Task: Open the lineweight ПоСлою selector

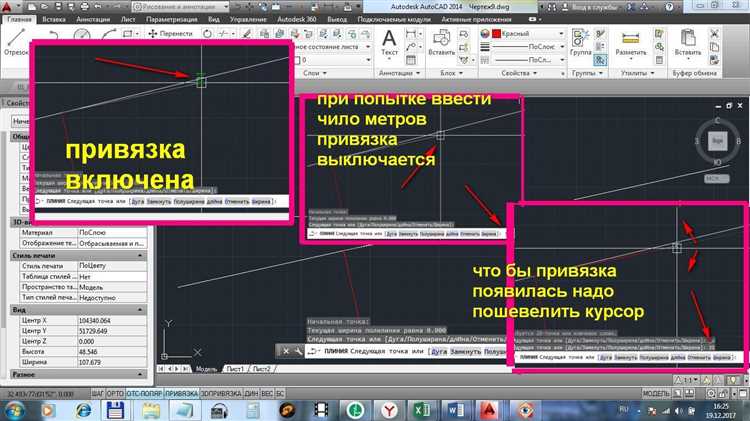Action: [x=529, y=47]
